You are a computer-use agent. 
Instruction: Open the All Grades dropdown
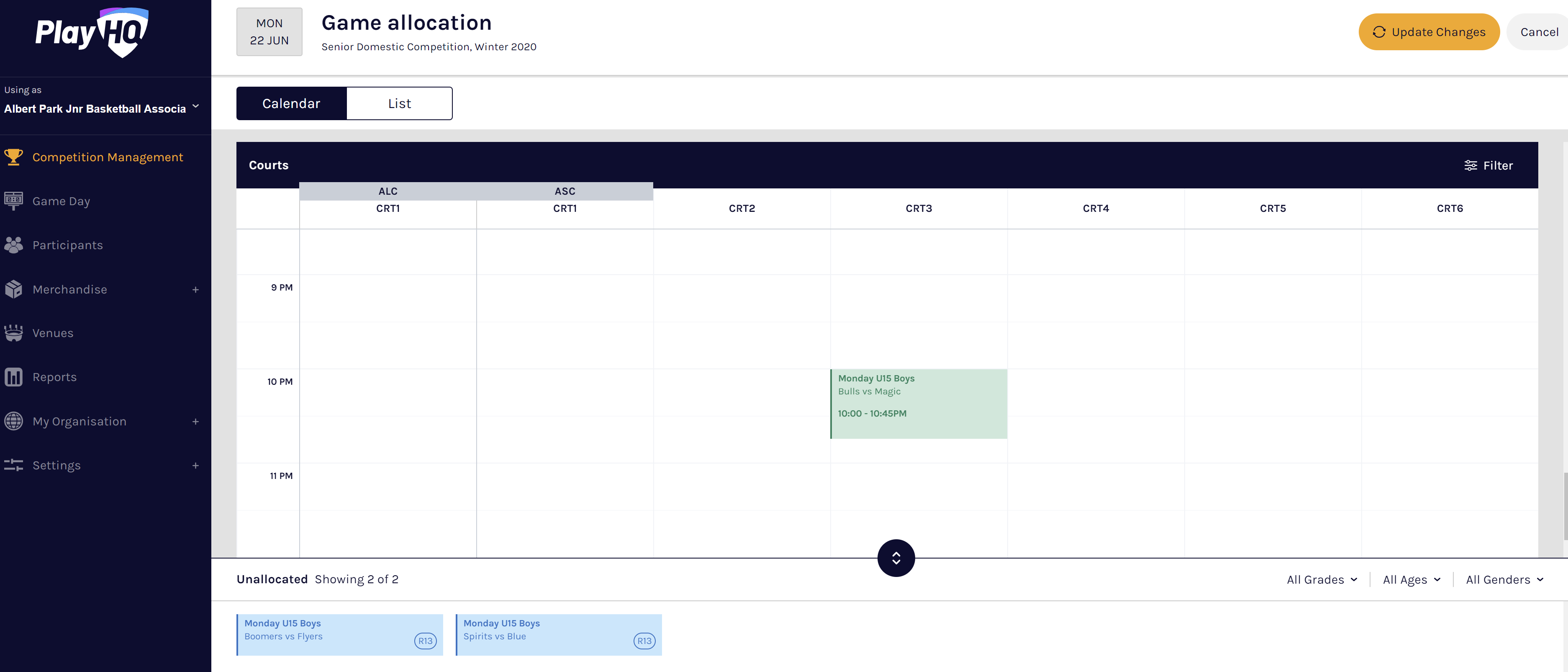1322,579
